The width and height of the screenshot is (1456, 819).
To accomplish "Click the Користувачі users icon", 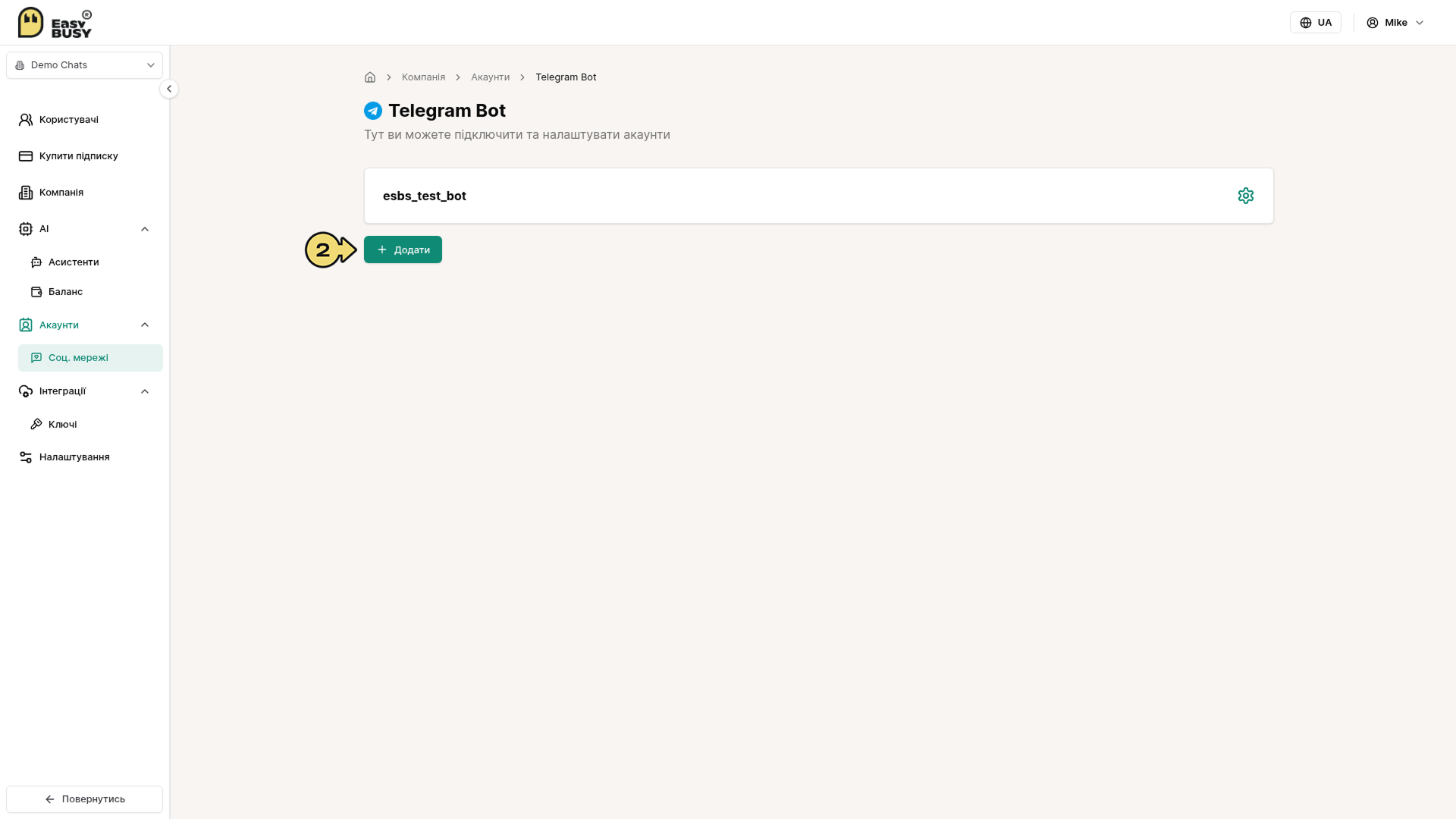I will coord(26,120).
